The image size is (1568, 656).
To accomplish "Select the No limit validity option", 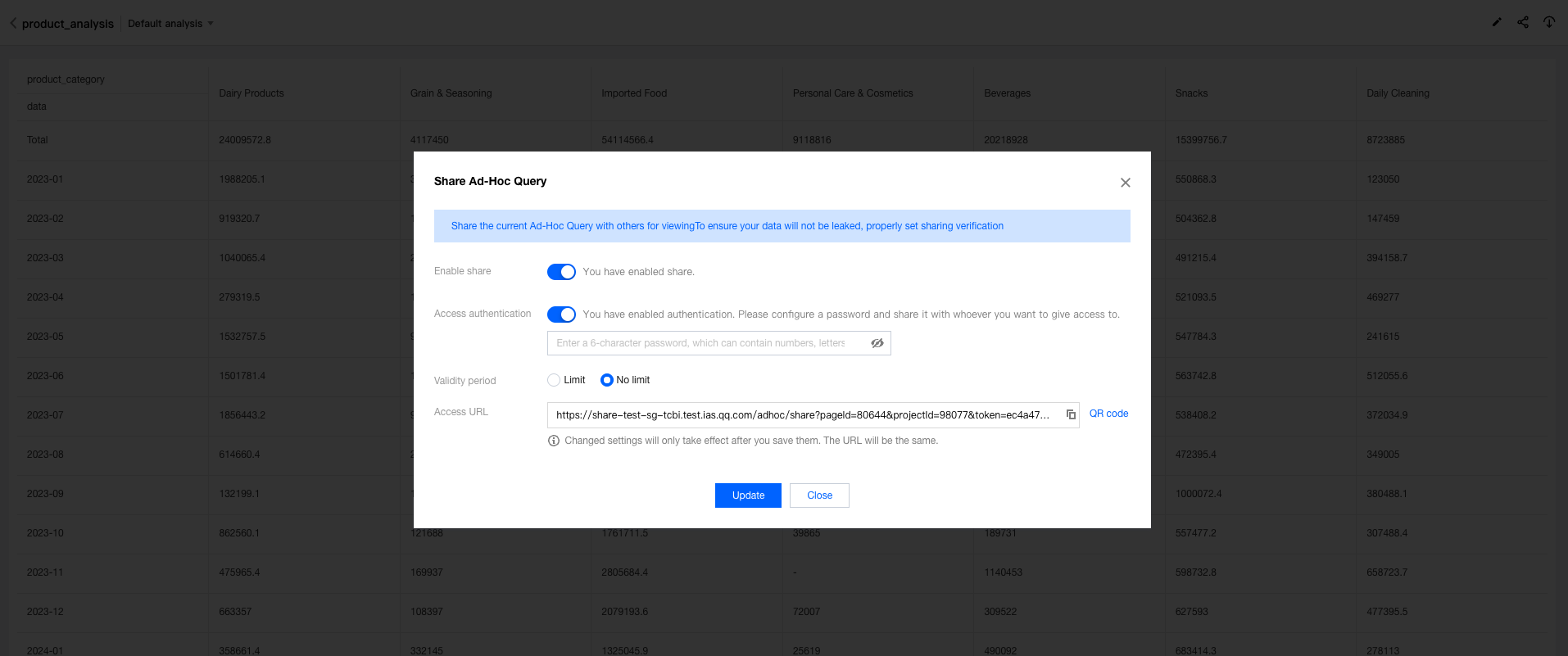I will click(x=607, y=380).
